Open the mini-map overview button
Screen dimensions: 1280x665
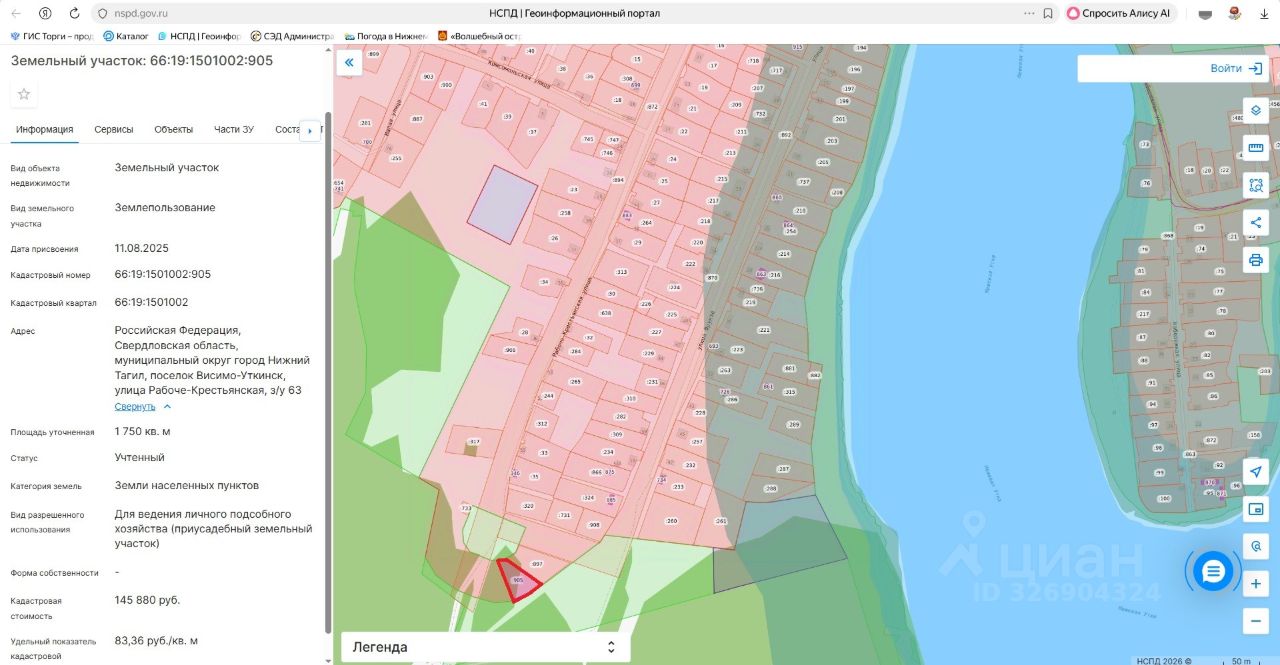tap(1256, 508)
